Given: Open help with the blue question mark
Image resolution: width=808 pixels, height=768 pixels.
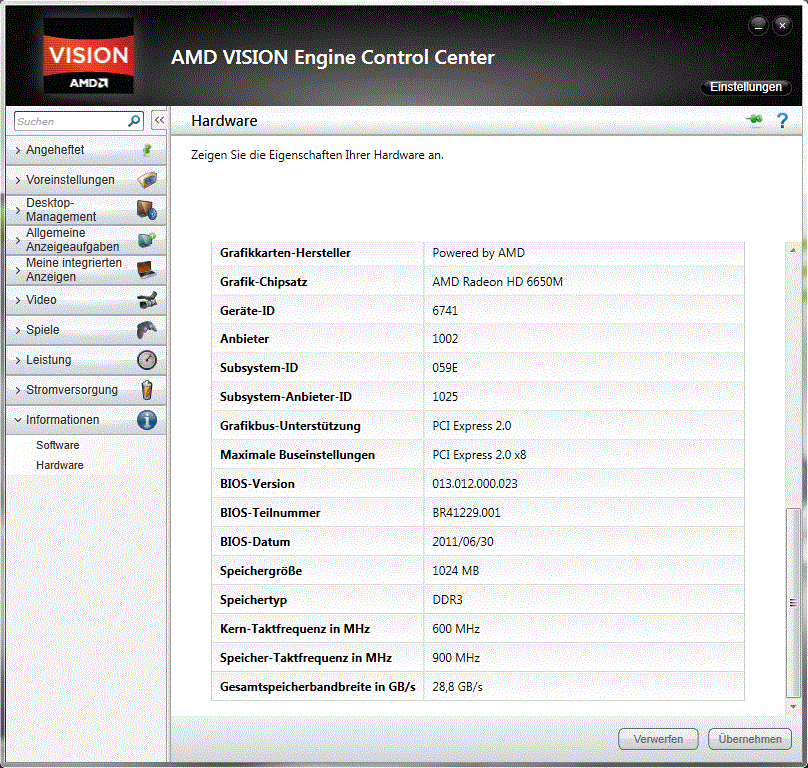Looking at the screenshot, I should click(x=782, y=121).
